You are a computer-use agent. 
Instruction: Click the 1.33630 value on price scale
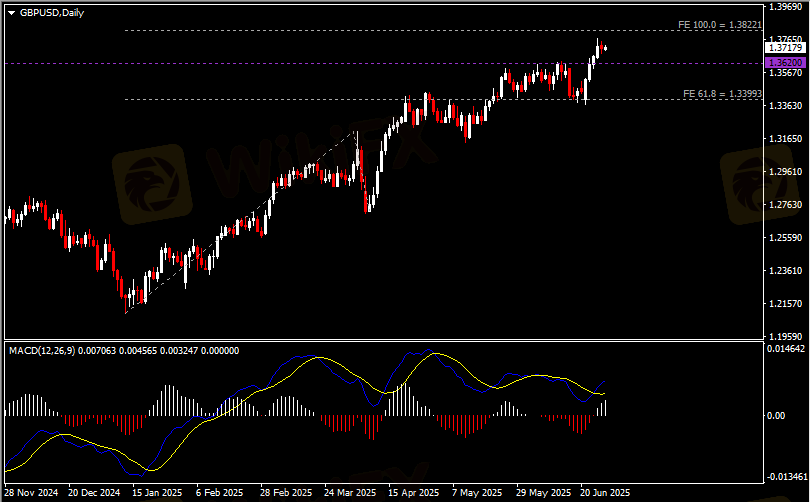785,106
